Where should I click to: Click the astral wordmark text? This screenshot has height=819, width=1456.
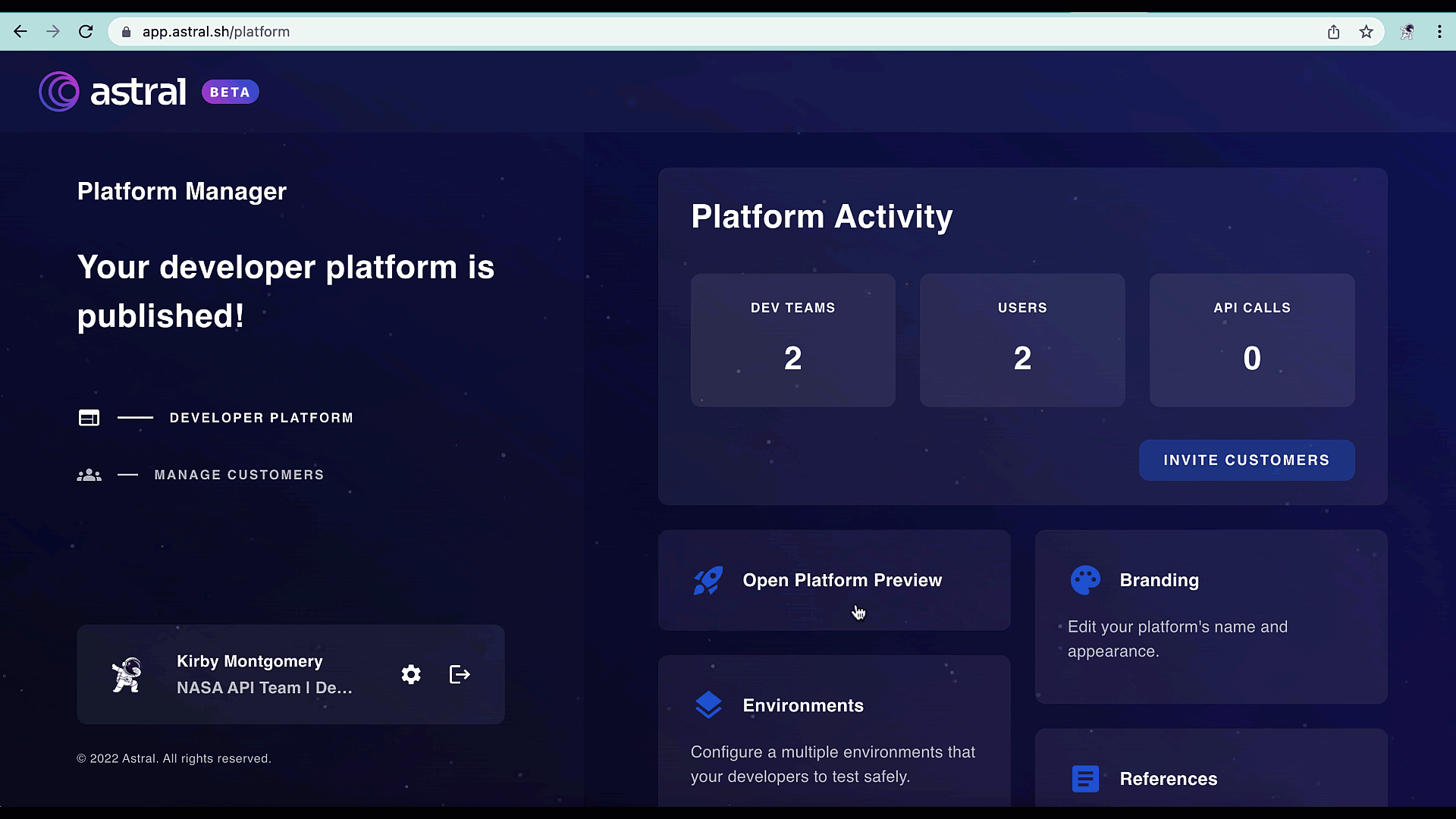[x=138, y=93]
